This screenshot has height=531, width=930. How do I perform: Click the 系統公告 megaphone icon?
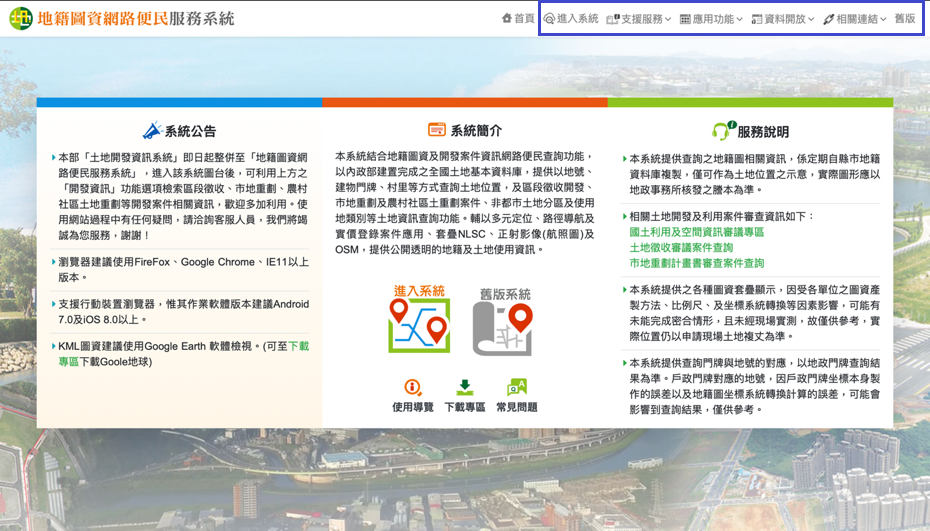pos(151,131)
